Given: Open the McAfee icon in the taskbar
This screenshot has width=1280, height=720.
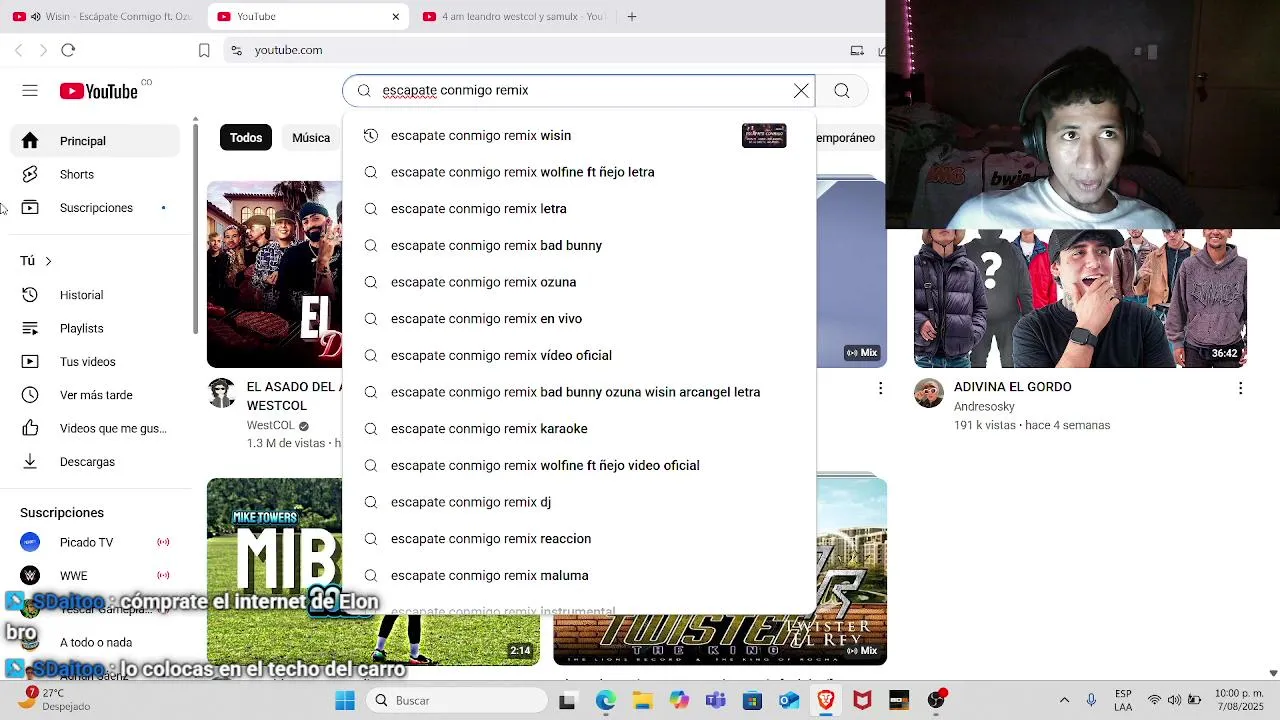Looking at the screenshot, I should point(862,700).
